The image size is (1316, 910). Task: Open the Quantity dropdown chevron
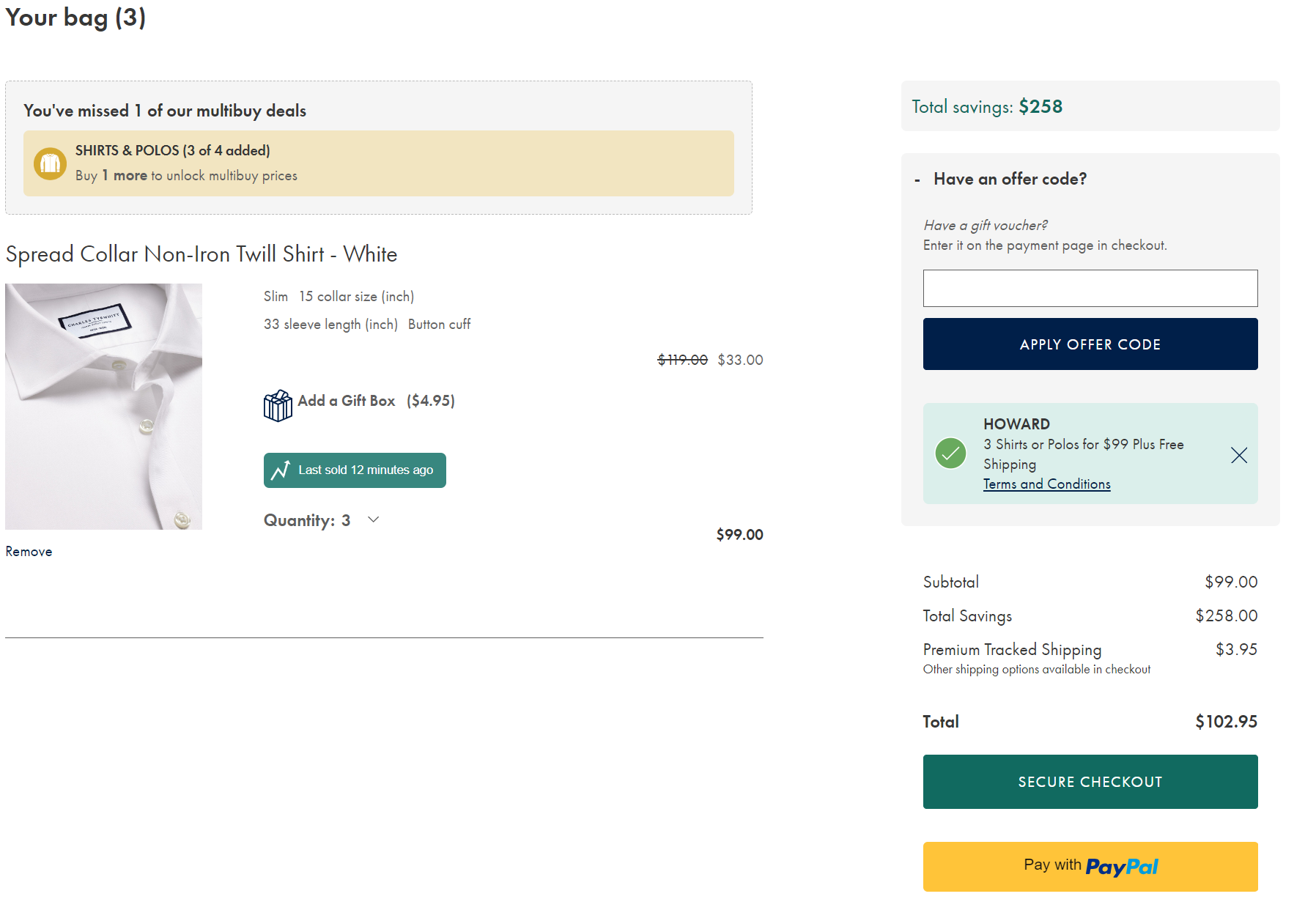point(374,519)
